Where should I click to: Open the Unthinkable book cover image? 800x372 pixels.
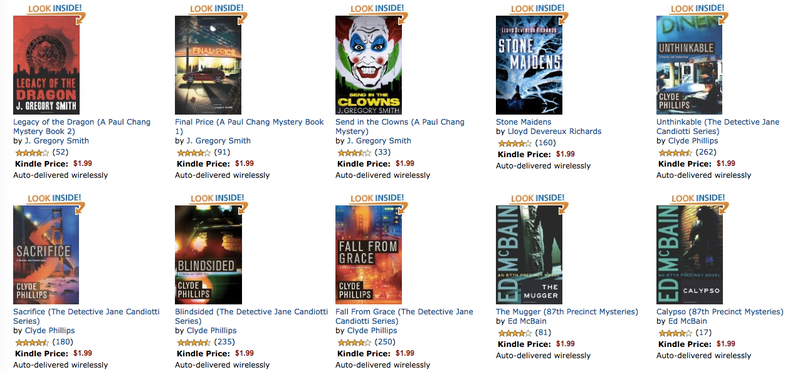(x=689, y=65)
